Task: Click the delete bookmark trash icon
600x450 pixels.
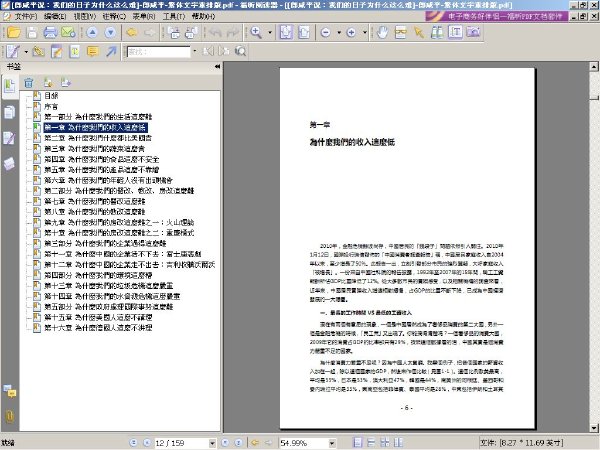Action: [x=29, y=83]
